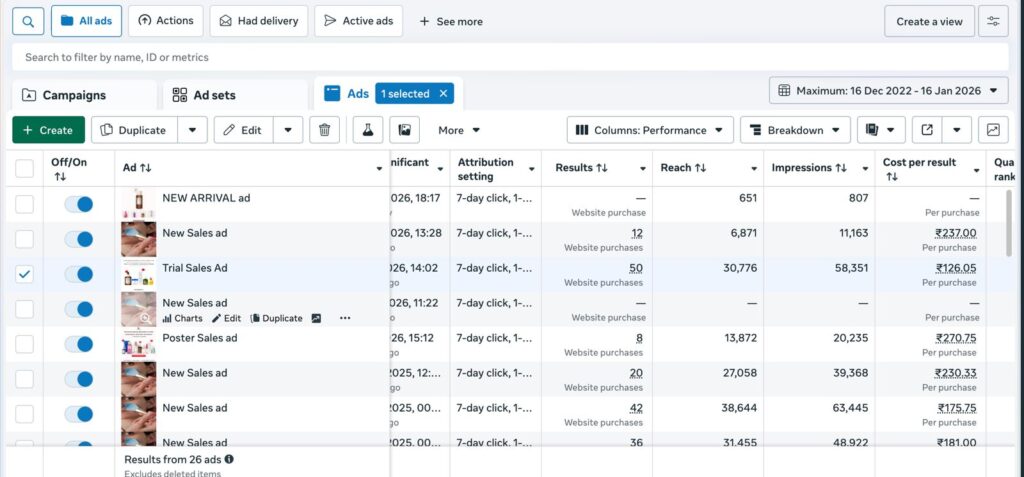This screenshot has width=1024, height=477.
Task: Click the Create a view button
Action: [929, 21]
